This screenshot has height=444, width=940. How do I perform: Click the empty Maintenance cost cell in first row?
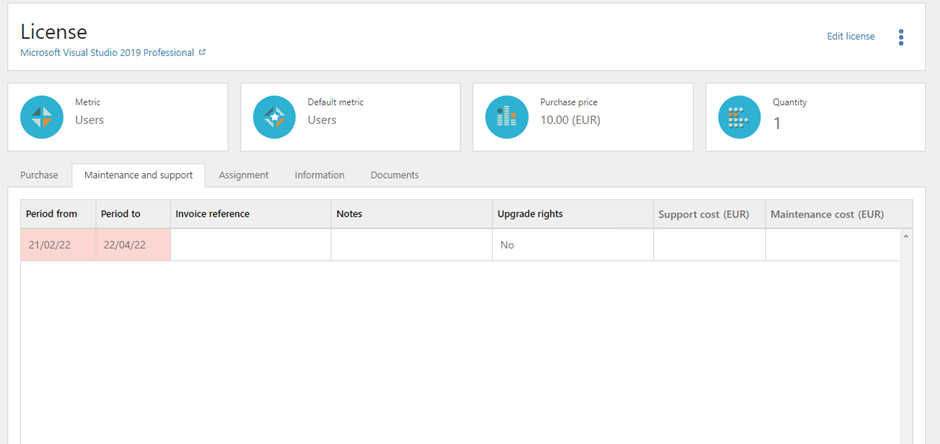[833, 244]
